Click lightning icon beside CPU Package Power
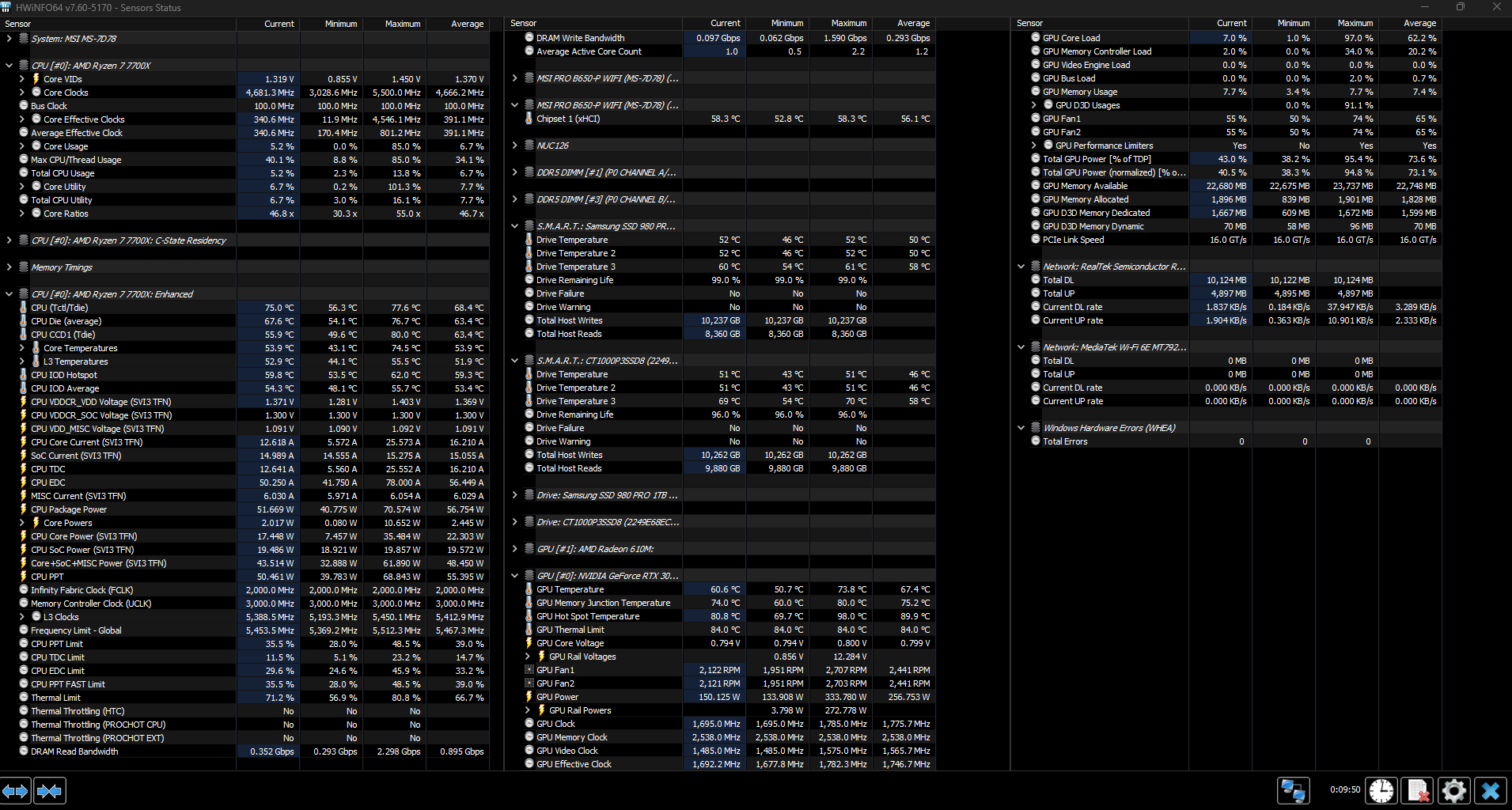The width and height of the screenshot is (1512, 810). (24, 509)
